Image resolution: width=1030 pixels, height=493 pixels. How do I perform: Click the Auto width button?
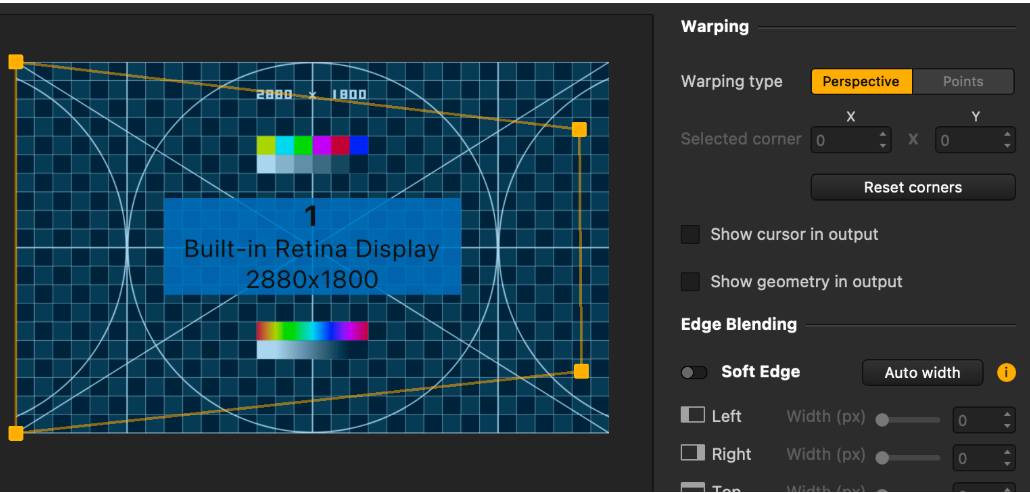(922, 372)
